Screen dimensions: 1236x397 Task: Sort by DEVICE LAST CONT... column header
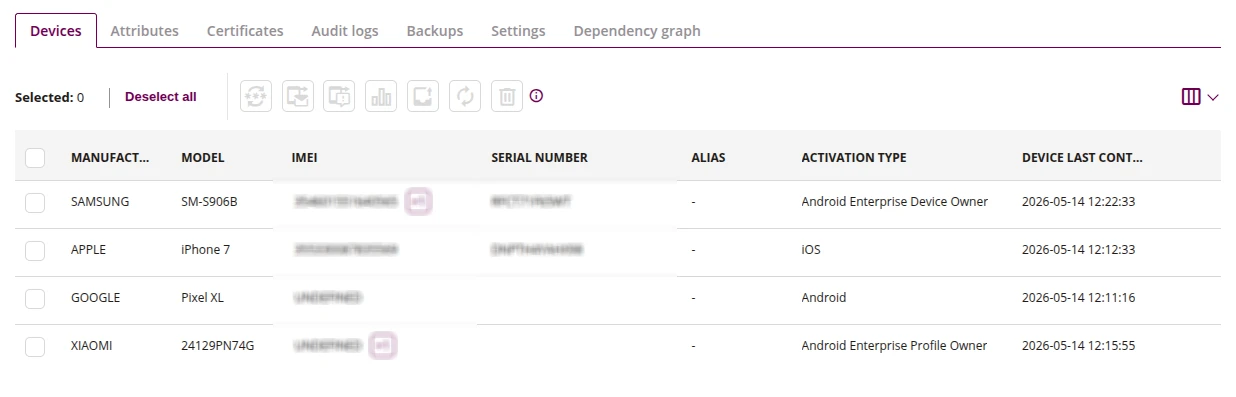pos(1082,158)
